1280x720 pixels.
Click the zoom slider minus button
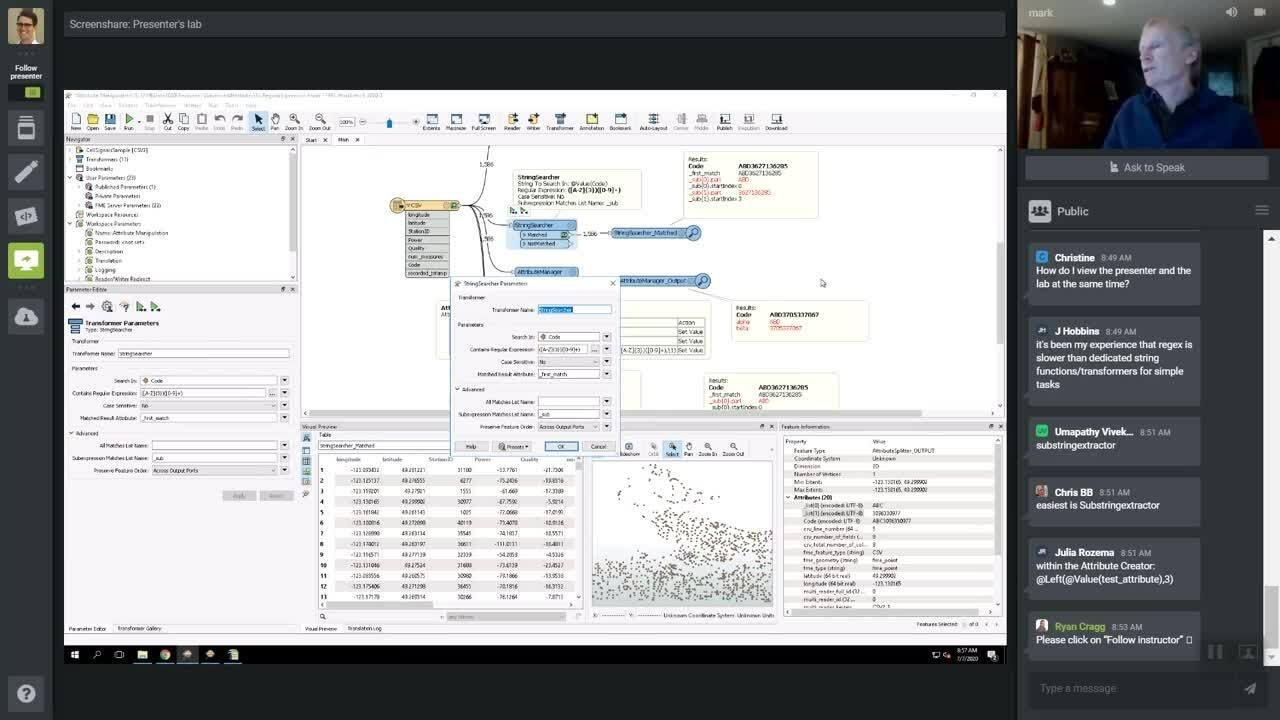click(x=364, y=122)
